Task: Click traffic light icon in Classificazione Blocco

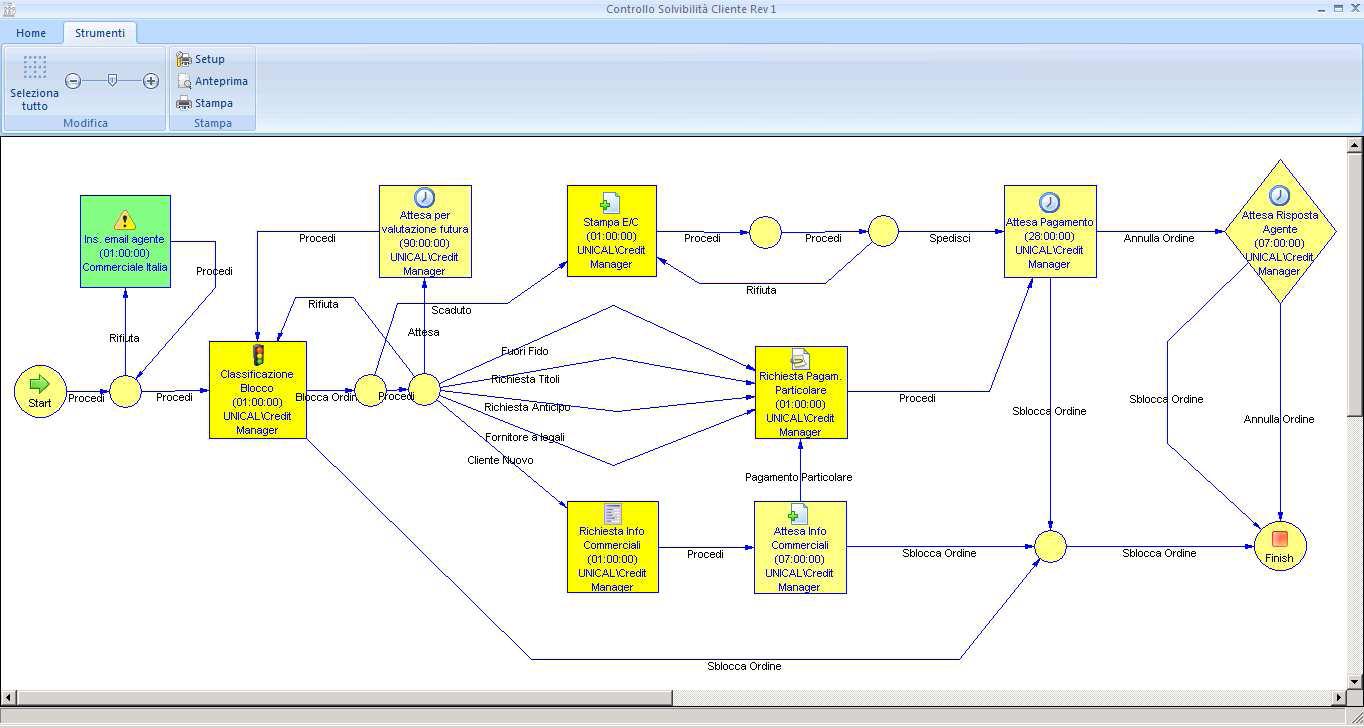Action: coord(258,355)
